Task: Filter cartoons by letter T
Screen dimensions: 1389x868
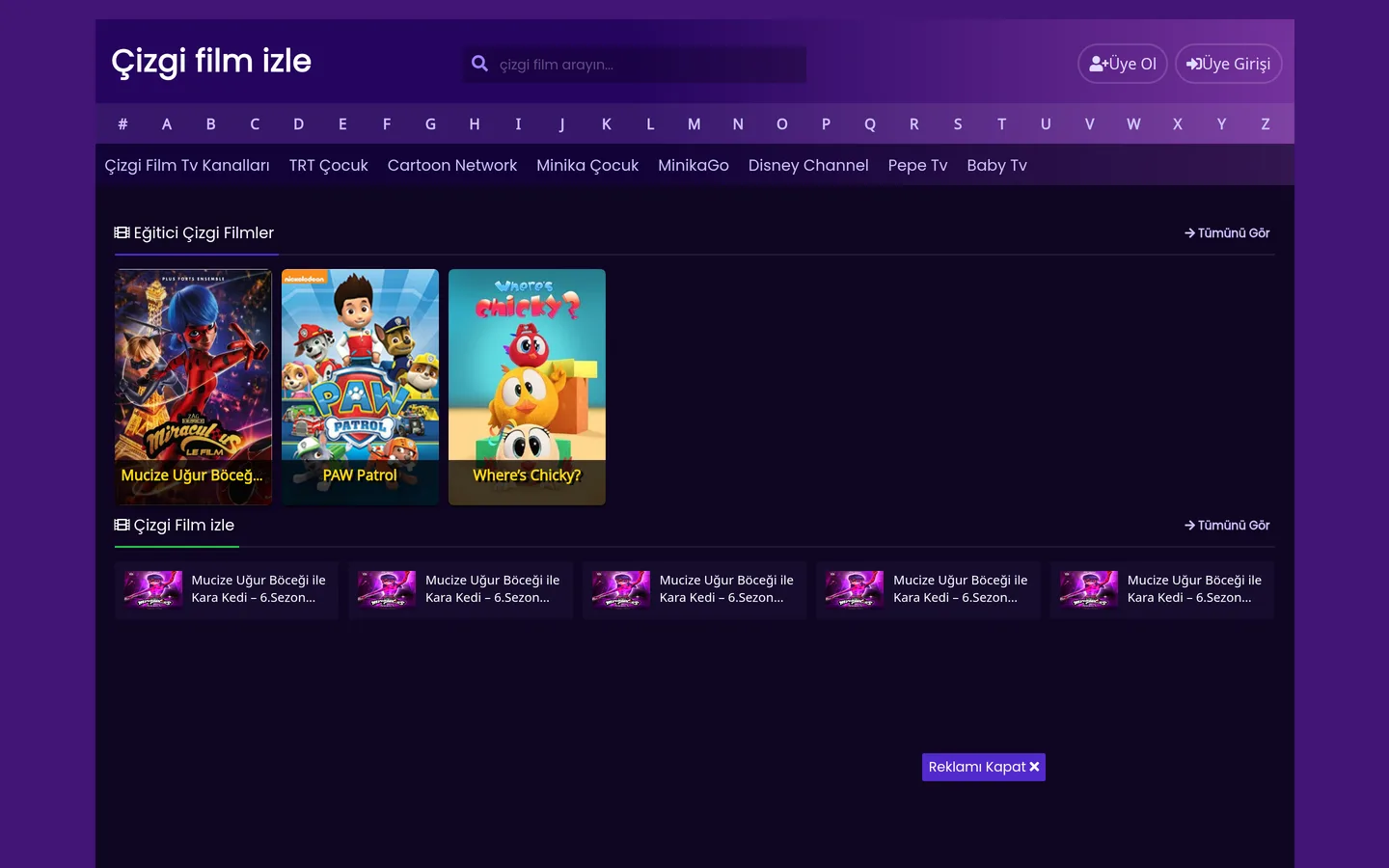Action: (1002, 123)
